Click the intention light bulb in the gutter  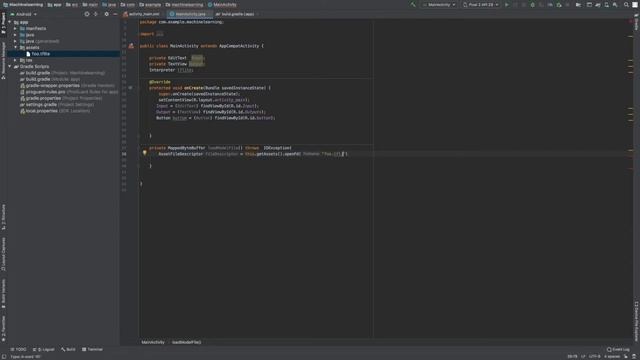tap(144, 153)
